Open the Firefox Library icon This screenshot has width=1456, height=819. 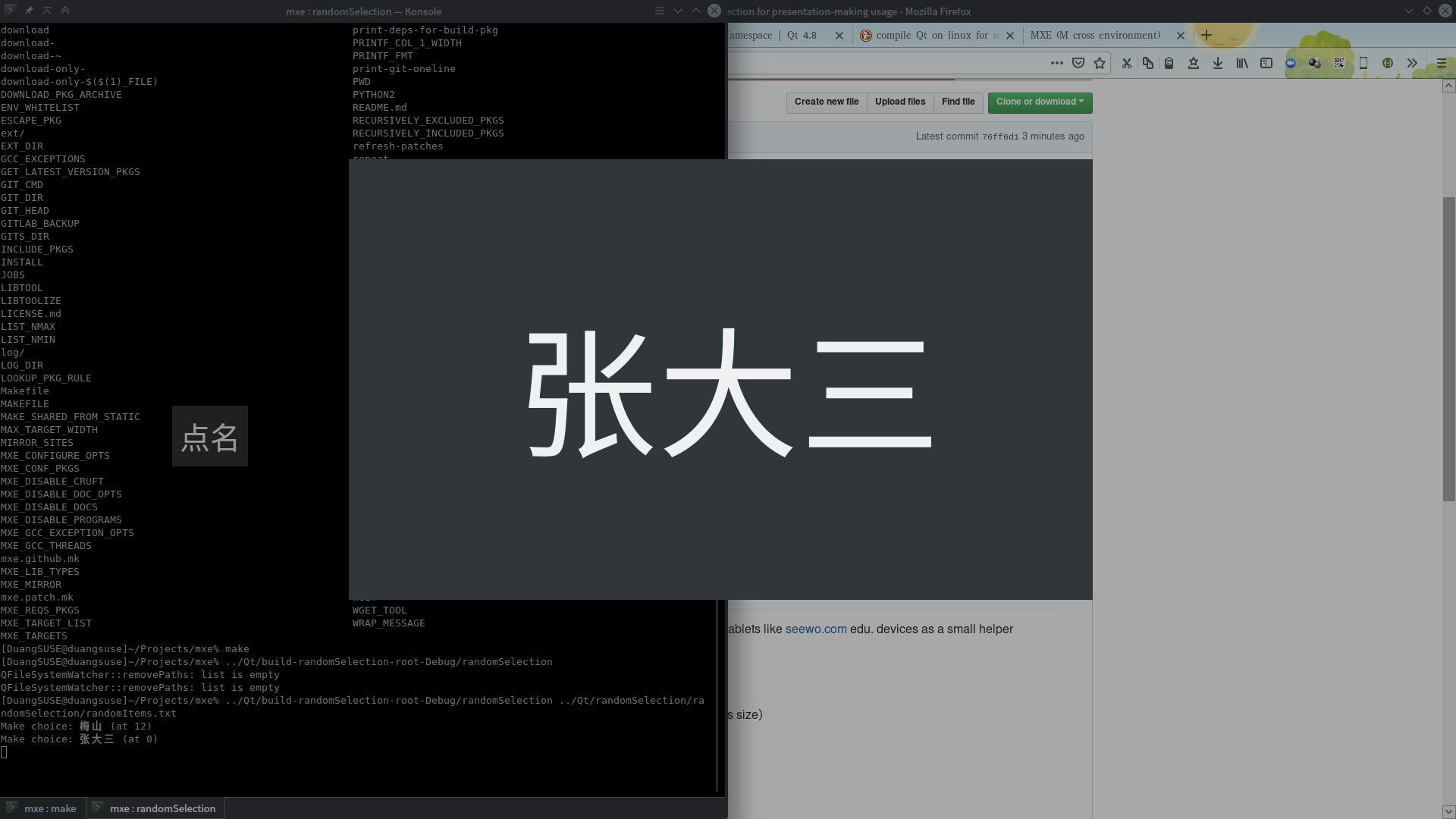tap(1242, 64)
